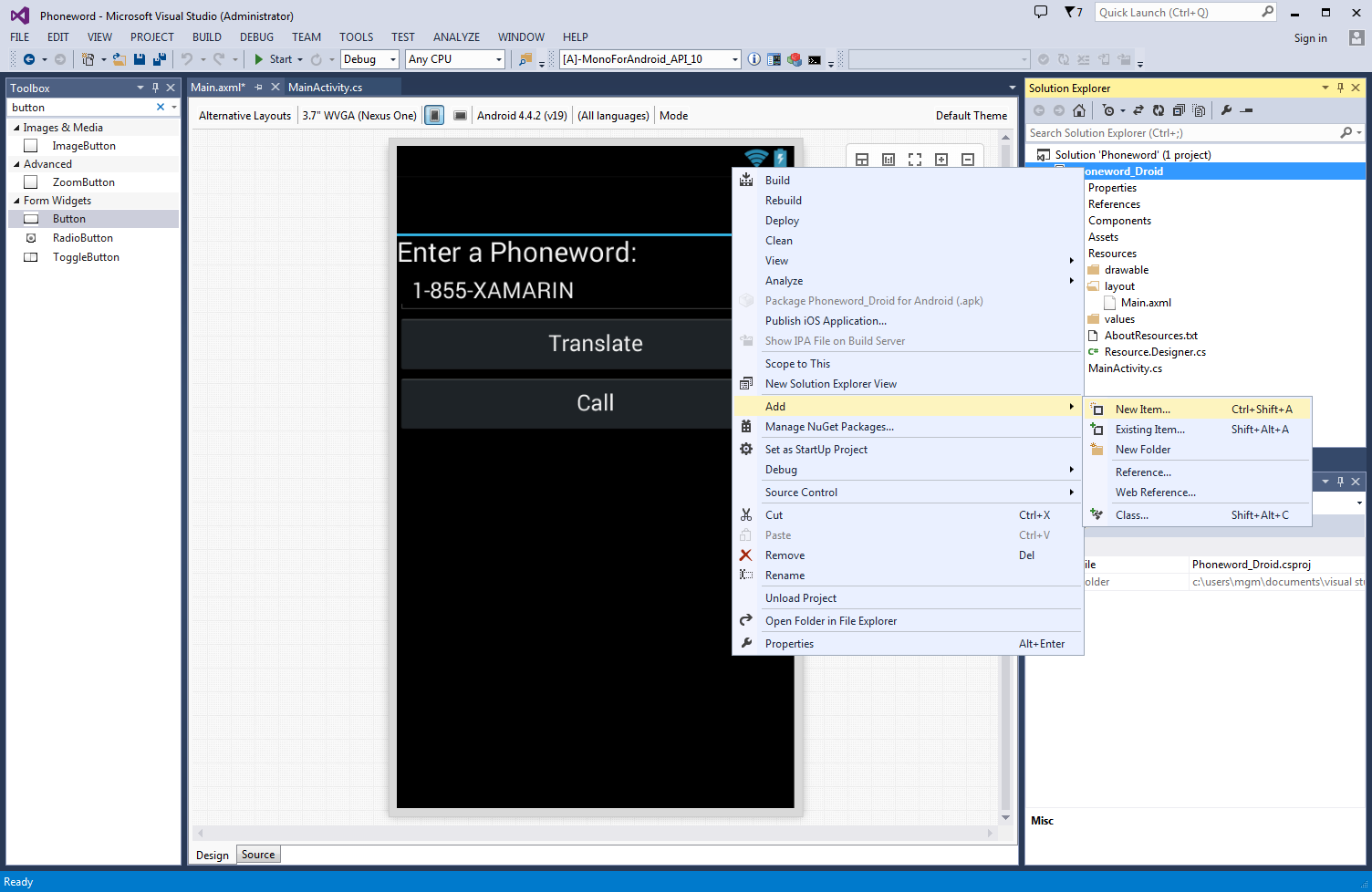
Task: Collapse the Form Widgets toolbox group
Action: pyautogui.click(x=16, y=201)
